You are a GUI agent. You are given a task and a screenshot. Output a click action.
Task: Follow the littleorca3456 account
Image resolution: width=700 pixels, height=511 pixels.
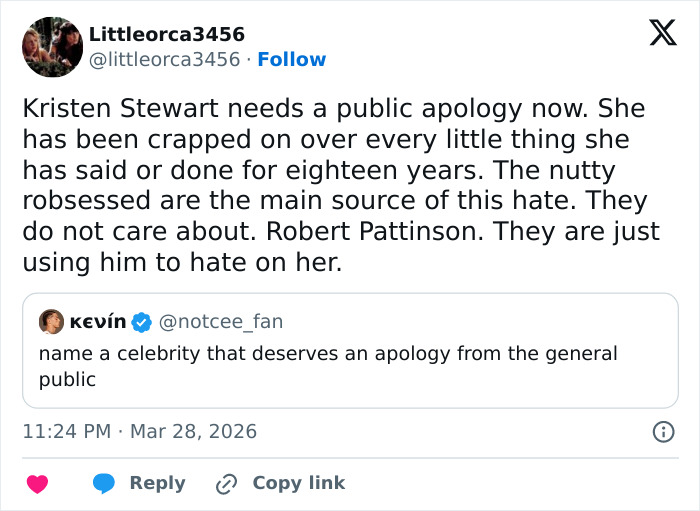click(291, 60)
